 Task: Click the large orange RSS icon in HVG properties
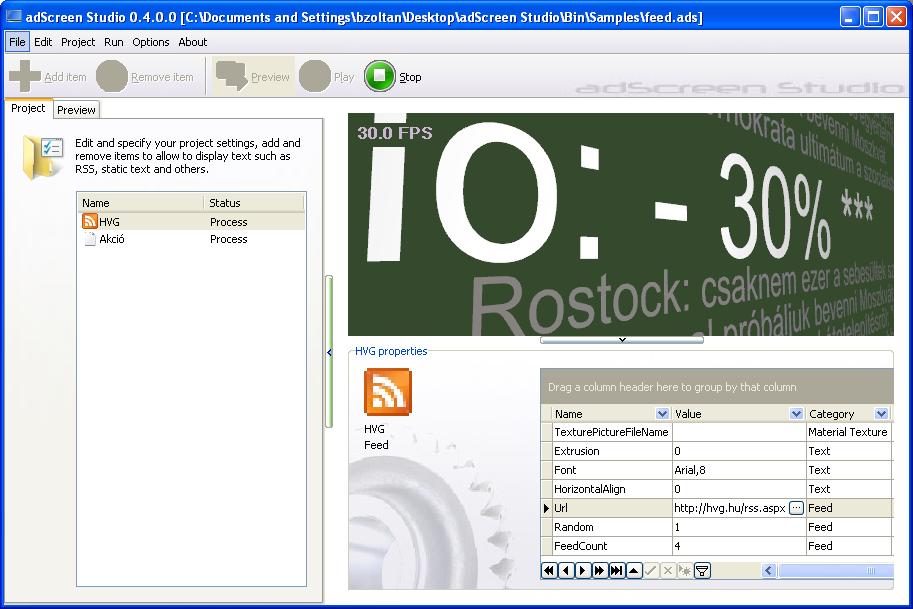388,392
